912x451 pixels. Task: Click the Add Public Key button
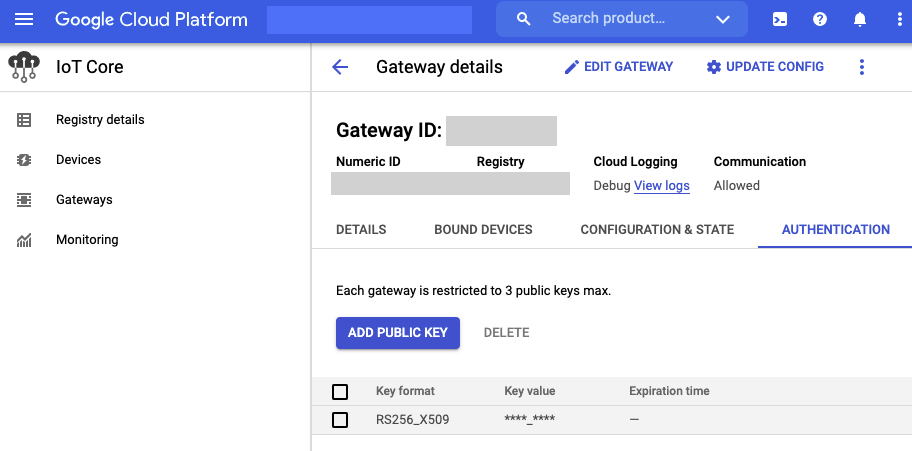(x=398, y=333)
